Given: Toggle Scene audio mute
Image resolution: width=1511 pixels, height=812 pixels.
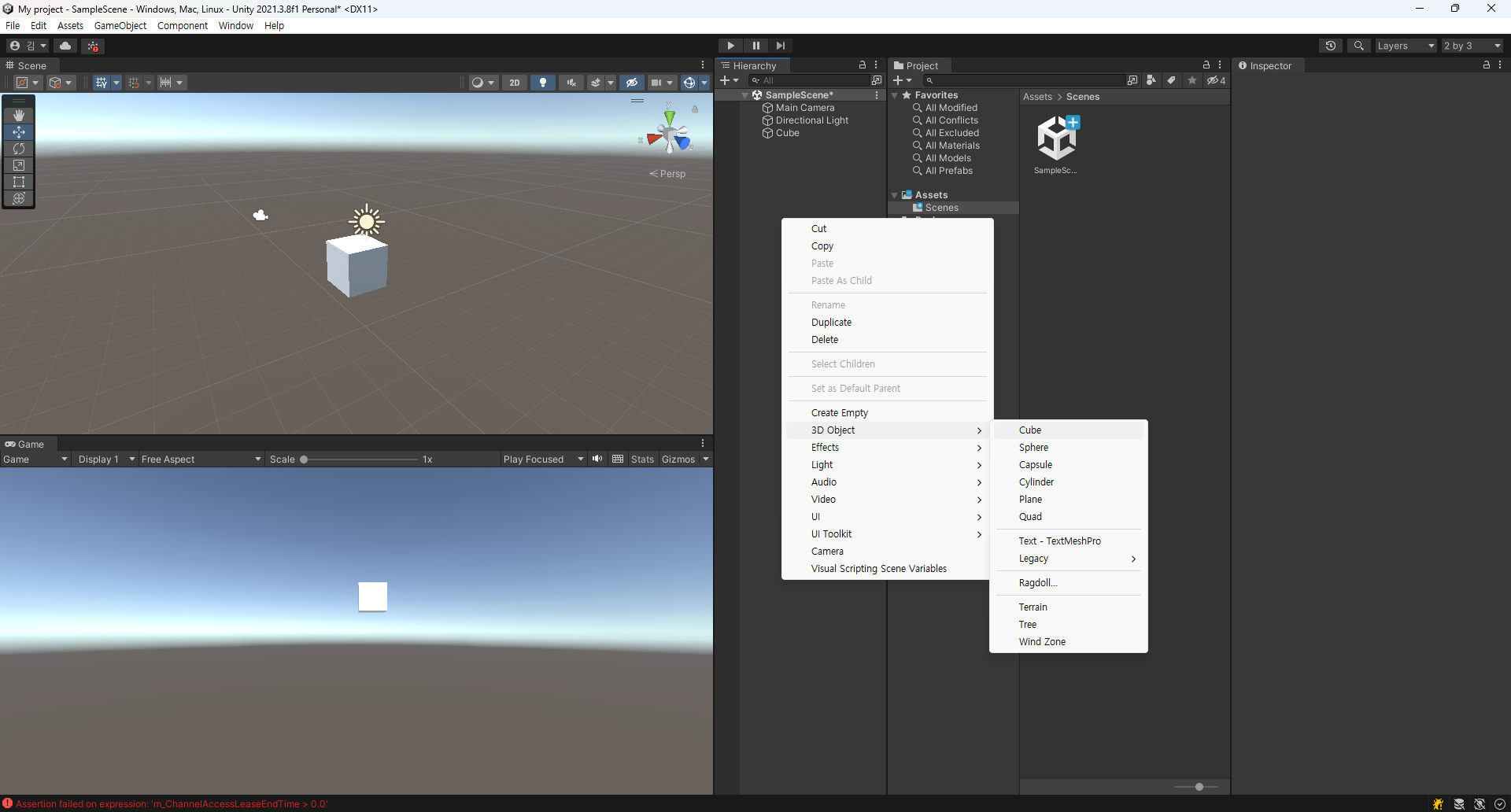Looking at the screenshot, I should tap(571, 83).
